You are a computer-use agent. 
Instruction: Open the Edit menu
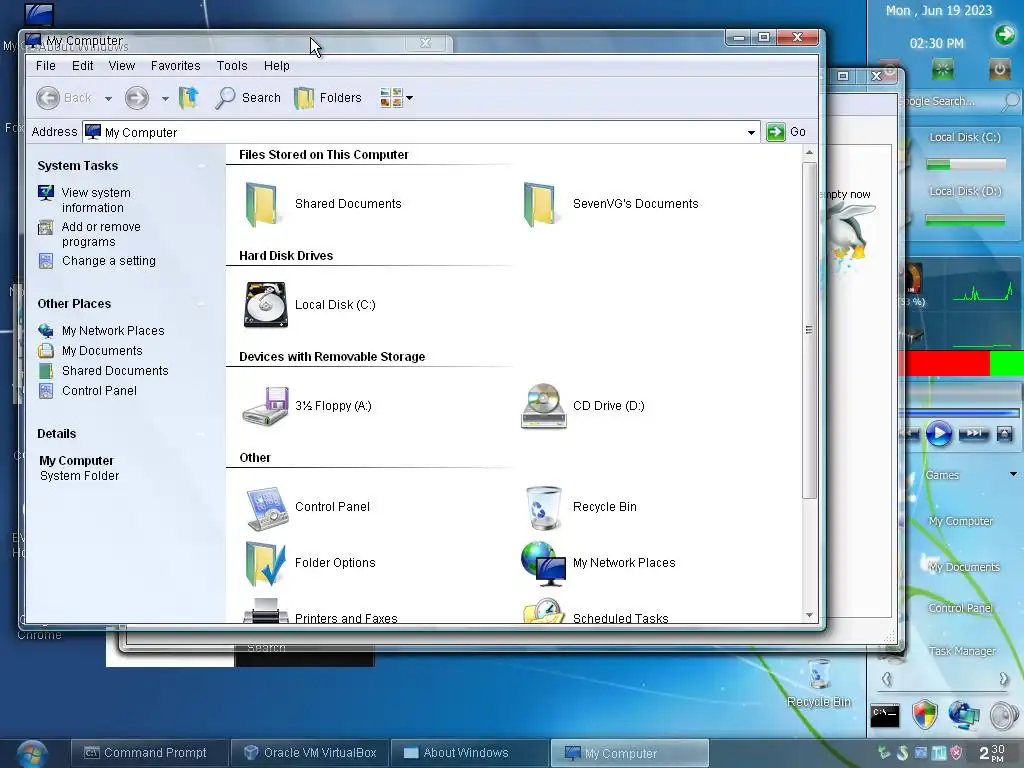coord(82,66)
